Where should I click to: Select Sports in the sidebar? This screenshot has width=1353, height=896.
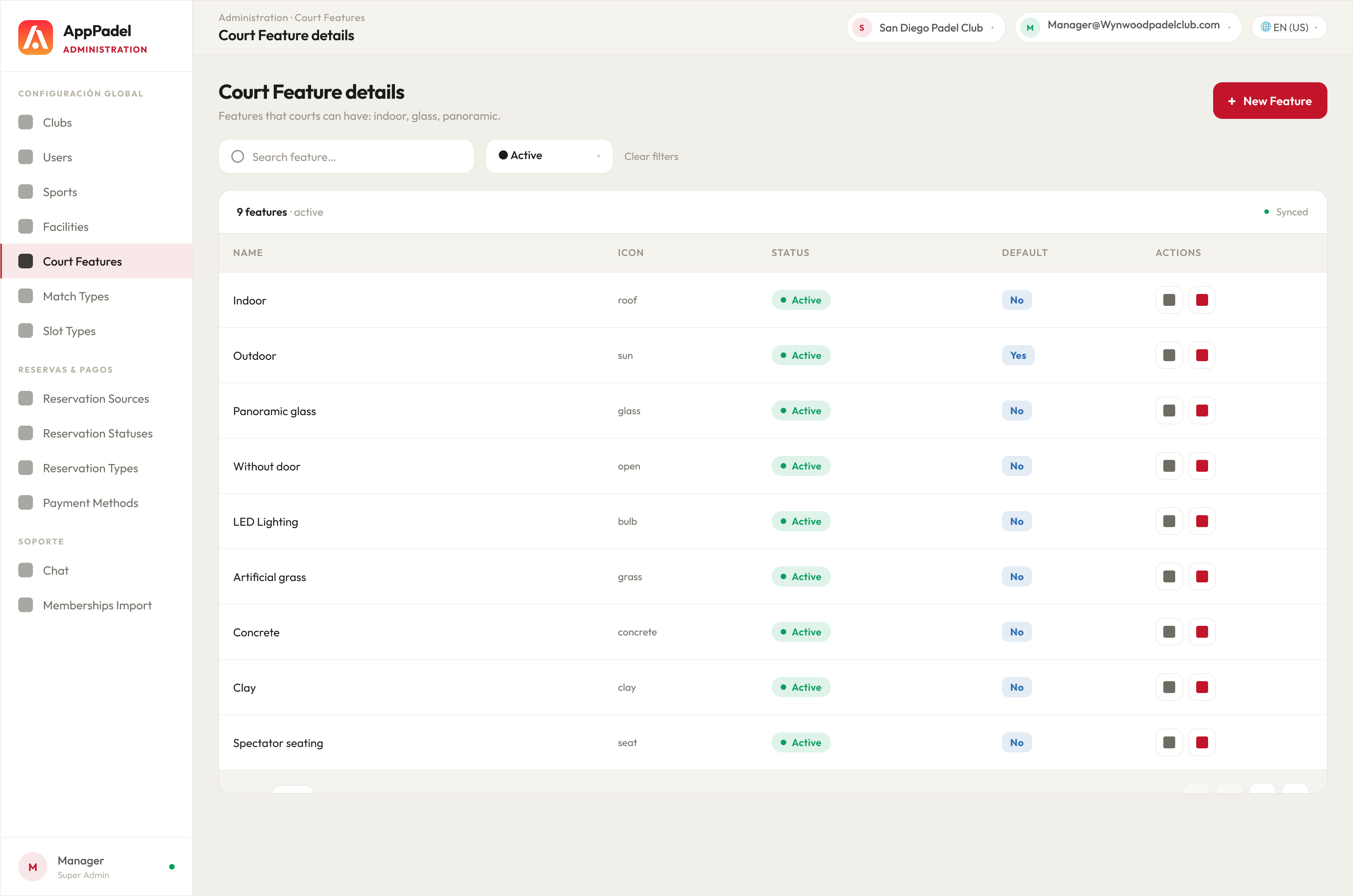[96, 192]
